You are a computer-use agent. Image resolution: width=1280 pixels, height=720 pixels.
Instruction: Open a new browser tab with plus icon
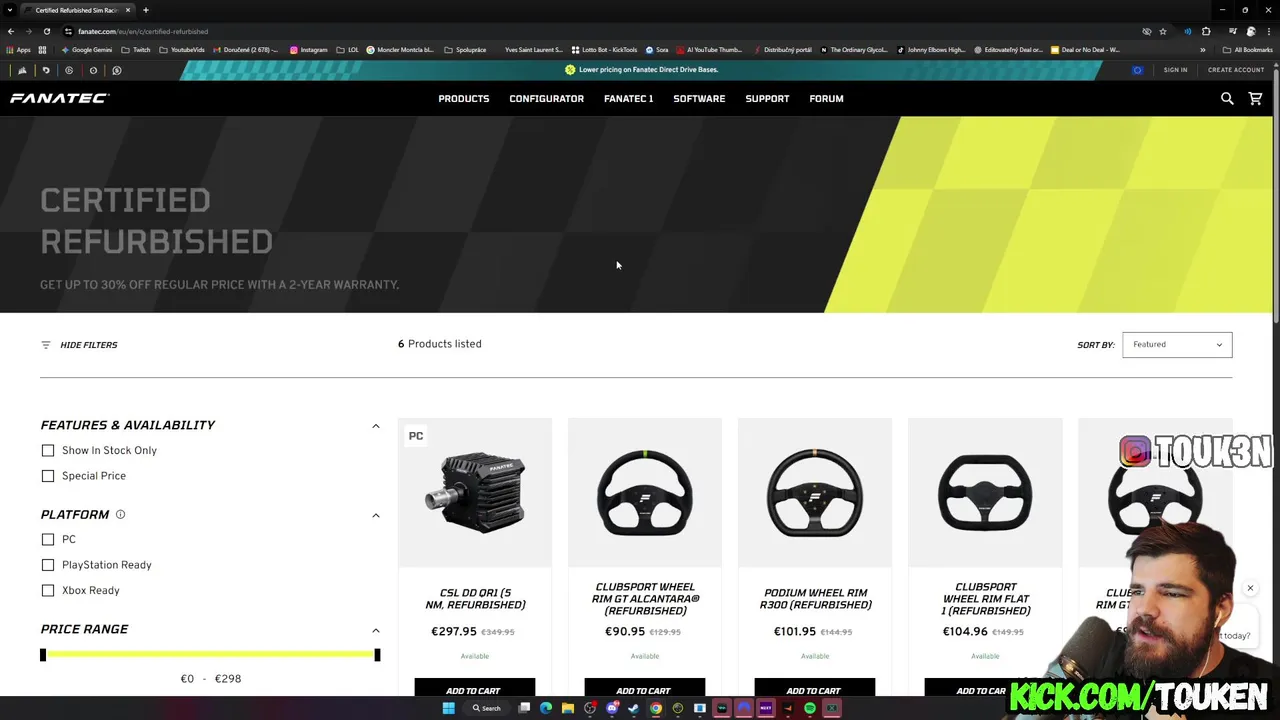pos(146,10)
